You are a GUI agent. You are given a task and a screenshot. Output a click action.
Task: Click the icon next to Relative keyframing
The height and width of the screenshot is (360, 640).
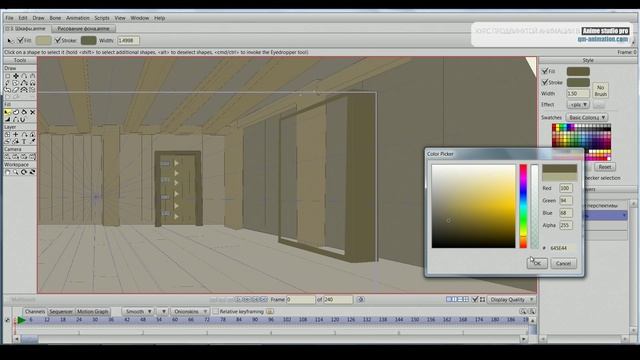(270, 311)
